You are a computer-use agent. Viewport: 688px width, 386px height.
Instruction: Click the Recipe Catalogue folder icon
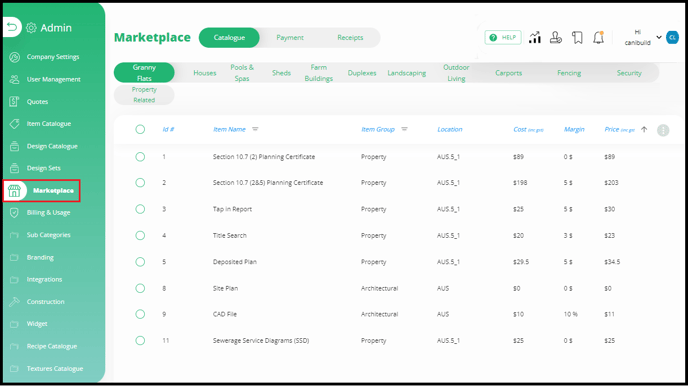14,346
